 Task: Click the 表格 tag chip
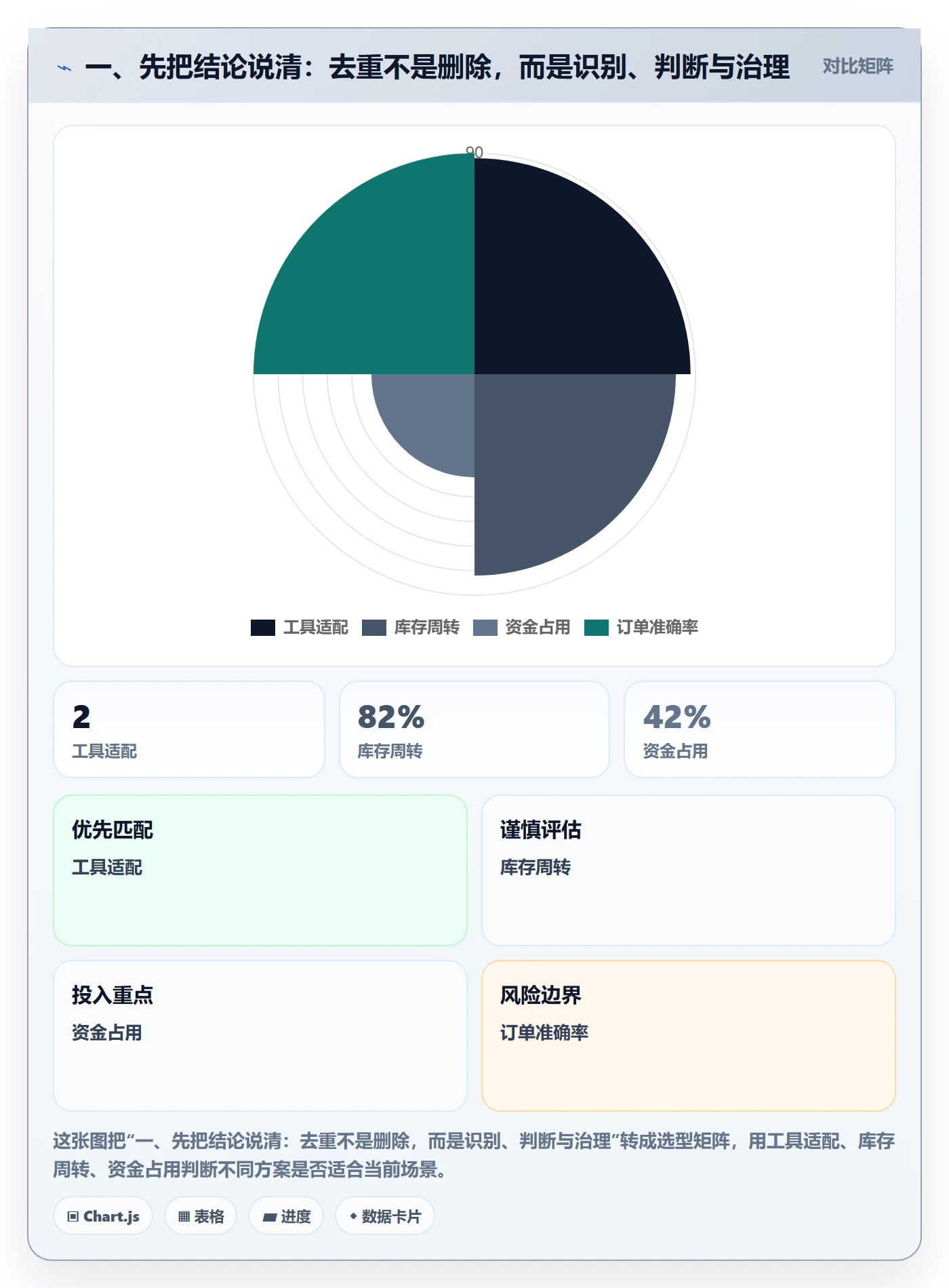click(201, 1216)
